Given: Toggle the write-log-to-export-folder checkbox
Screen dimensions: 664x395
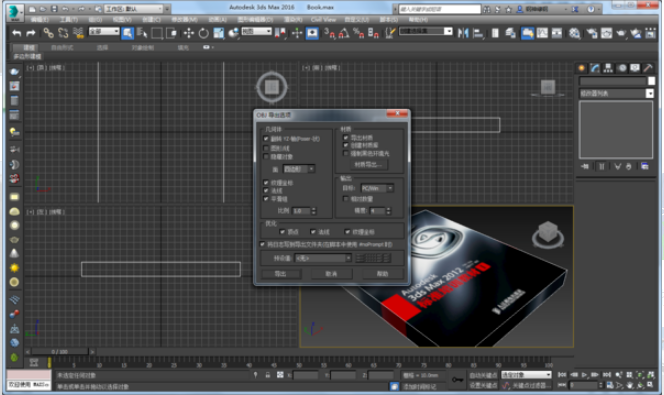Looking at the screenshot, I should [262, 244].
